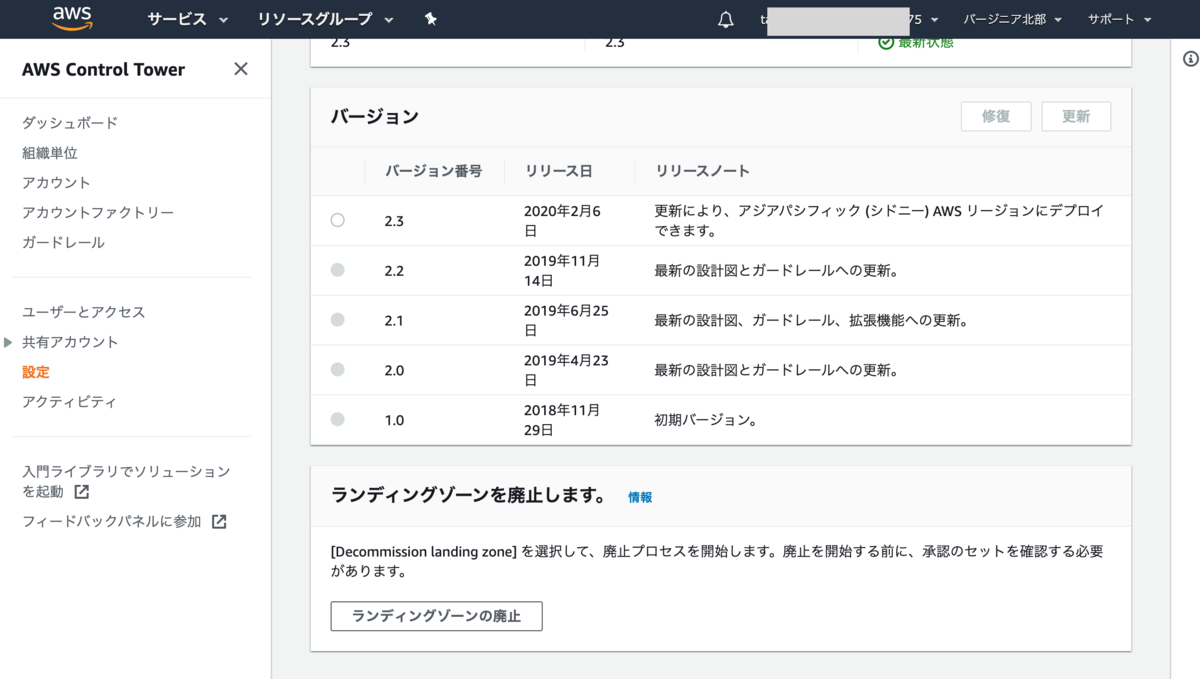
Task: Click the green 最新状態 status icon
Action: 885,42
